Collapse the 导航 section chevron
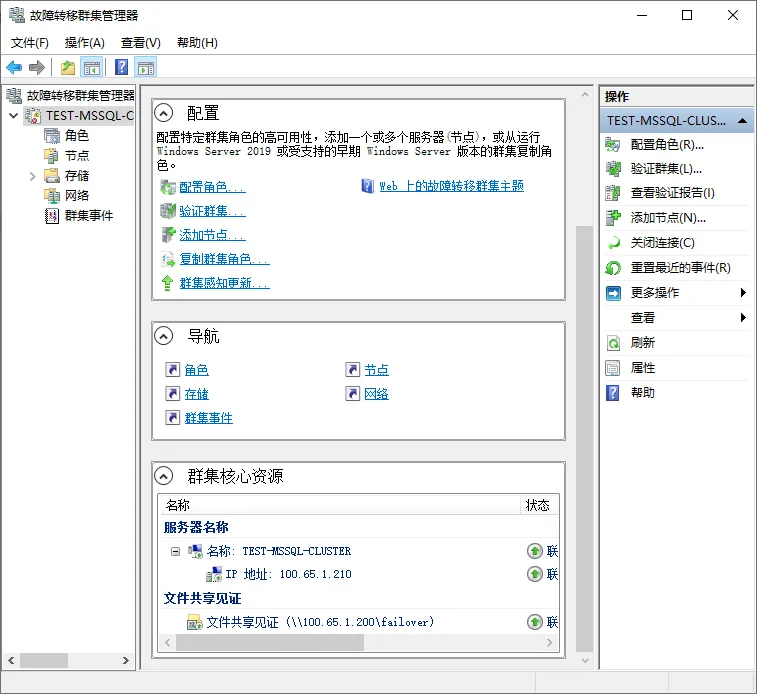Screen dimensions: 757x694 pos(164,336)
